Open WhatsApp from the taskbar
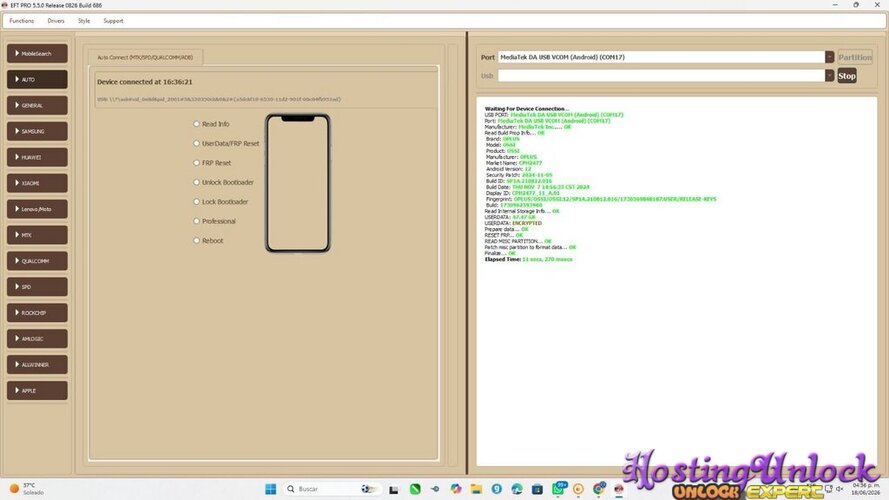This screenshot has height=500, width=889. [x=558, y=489]
